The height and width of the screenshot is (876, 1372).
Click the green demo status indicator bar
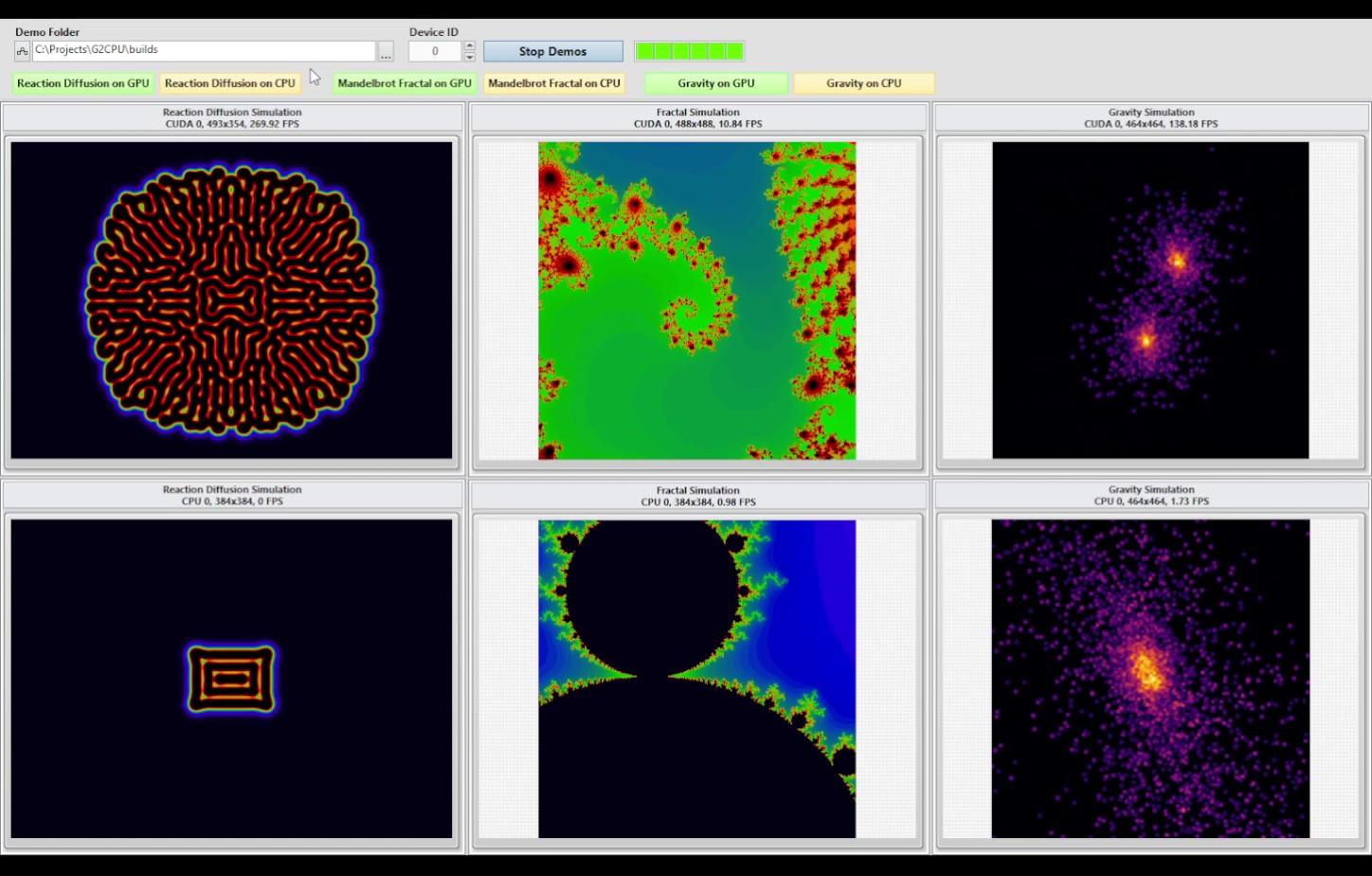tap(689, 51)
